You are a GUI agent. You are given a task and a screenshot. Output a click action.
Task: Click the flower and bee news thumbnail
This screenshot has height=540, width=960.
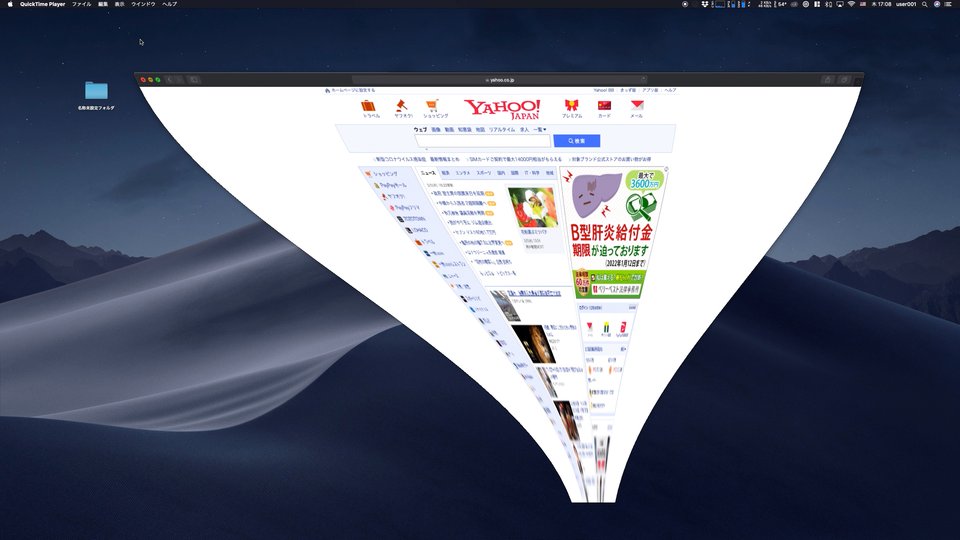click(x=533, y=208)
